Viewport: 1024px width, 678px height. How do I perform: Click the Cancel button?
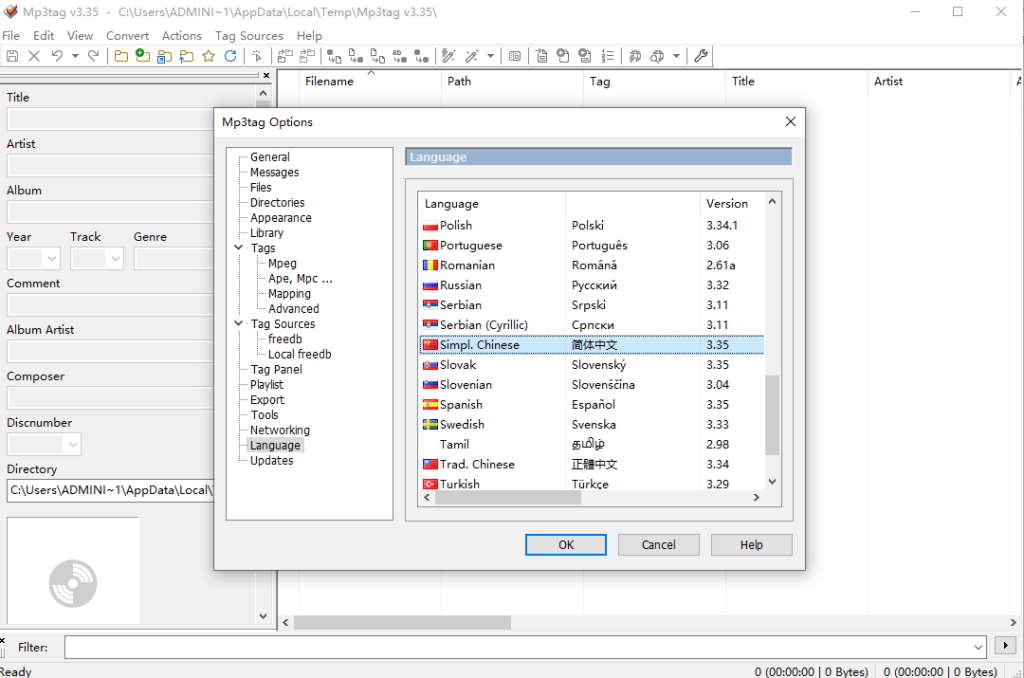click(x=658, y=545)
